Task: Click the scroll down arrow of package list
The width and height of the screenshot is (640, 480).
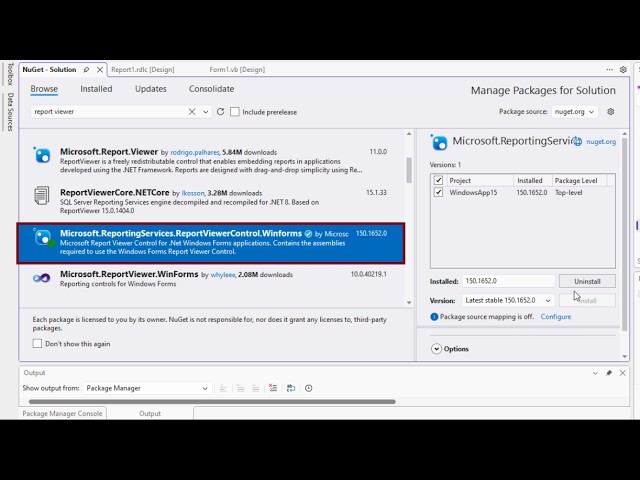Action: point(409,302)
